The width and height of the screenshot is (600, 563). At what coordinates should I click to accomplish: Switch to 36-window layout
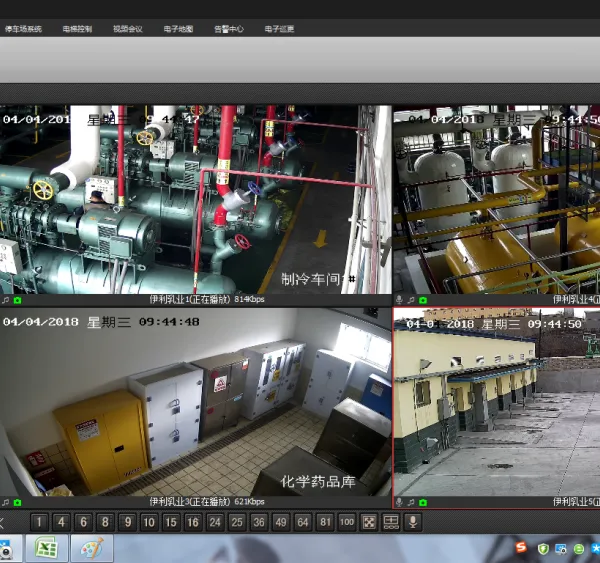(259, 522)
